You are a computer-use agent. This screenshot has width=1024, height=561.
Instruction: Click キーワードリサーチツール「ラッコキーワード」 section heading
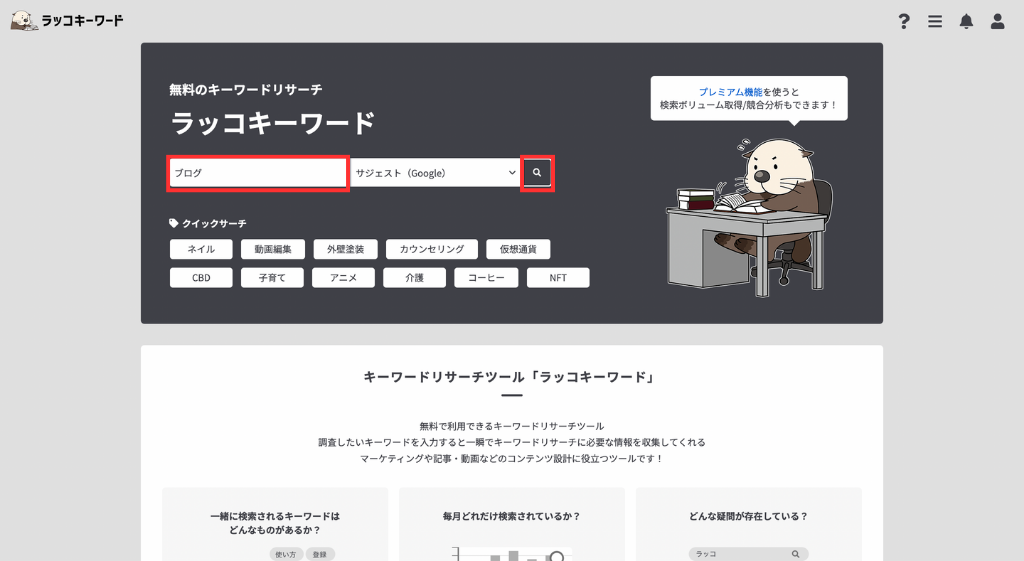click(x=511, y=377)
